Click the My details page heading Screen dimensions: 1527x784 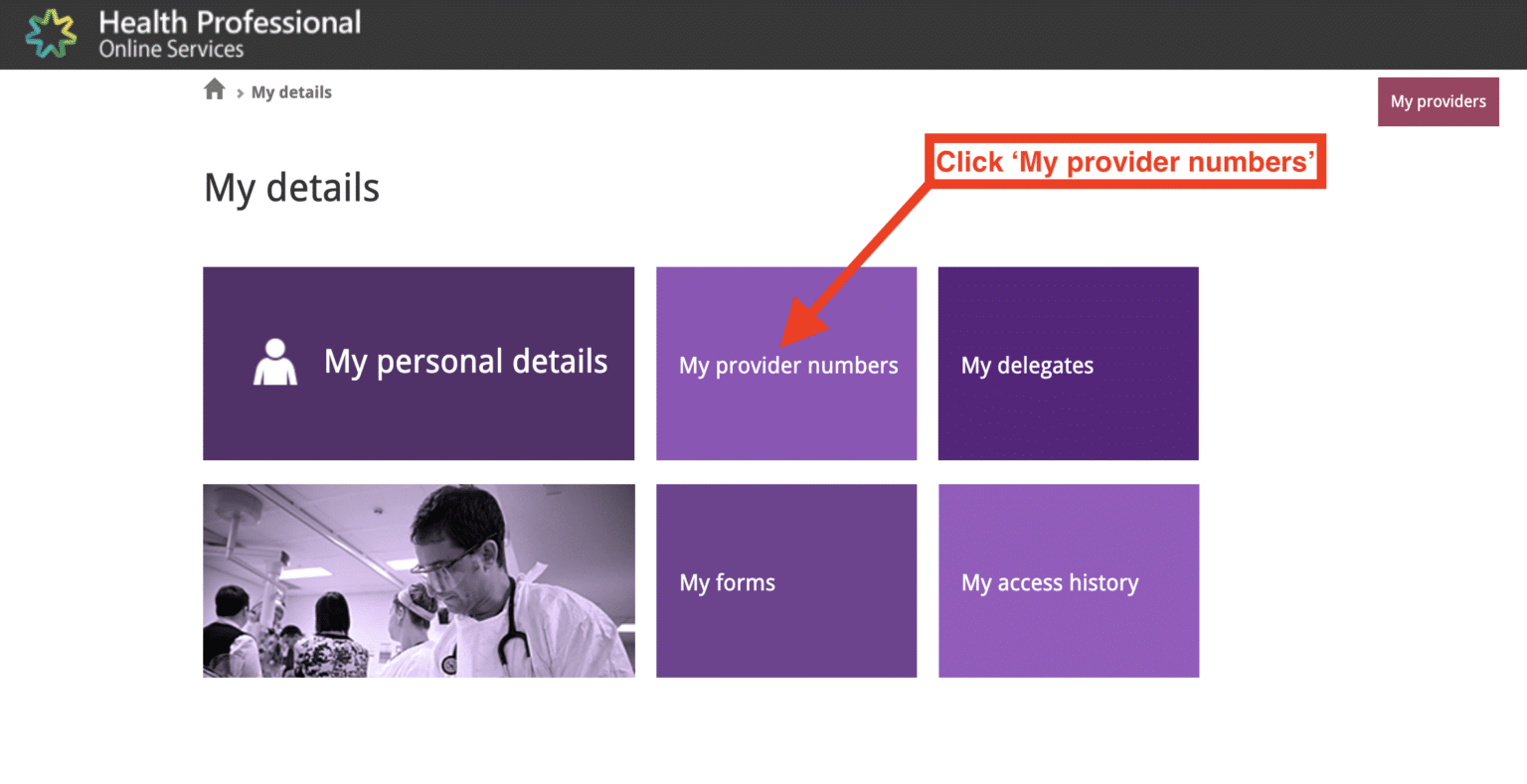290,188
